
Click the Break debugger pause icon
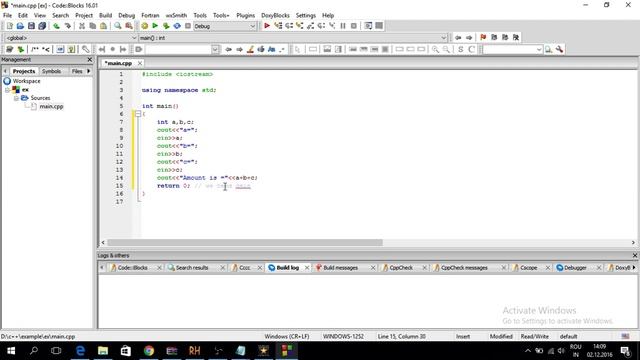(343, 26)
